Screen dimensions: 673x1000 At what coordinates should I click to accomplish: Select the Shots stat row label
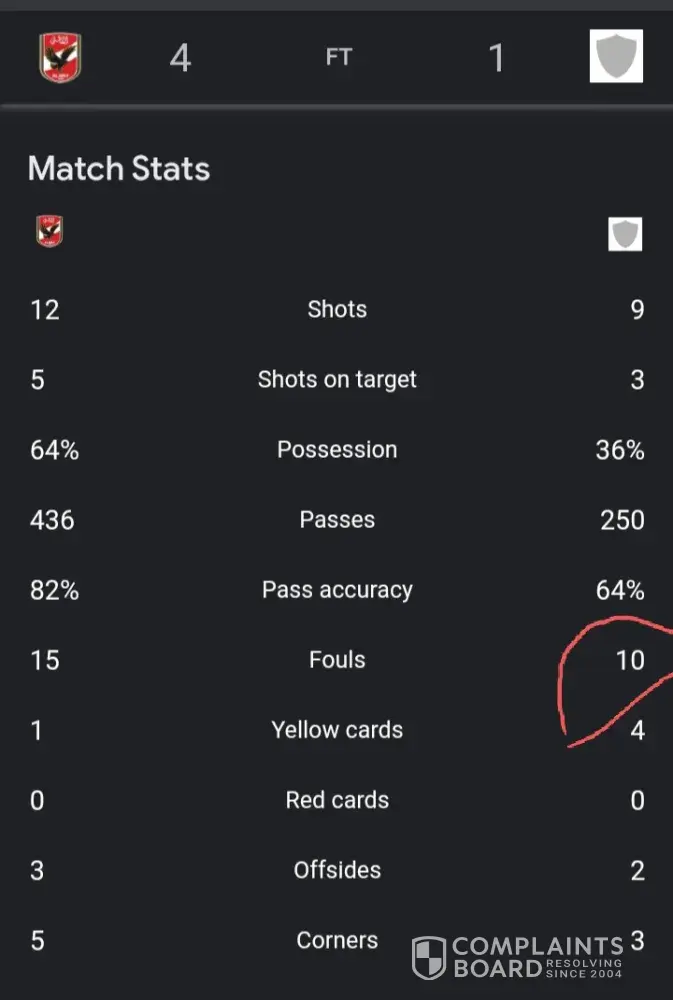click(337, 309)
